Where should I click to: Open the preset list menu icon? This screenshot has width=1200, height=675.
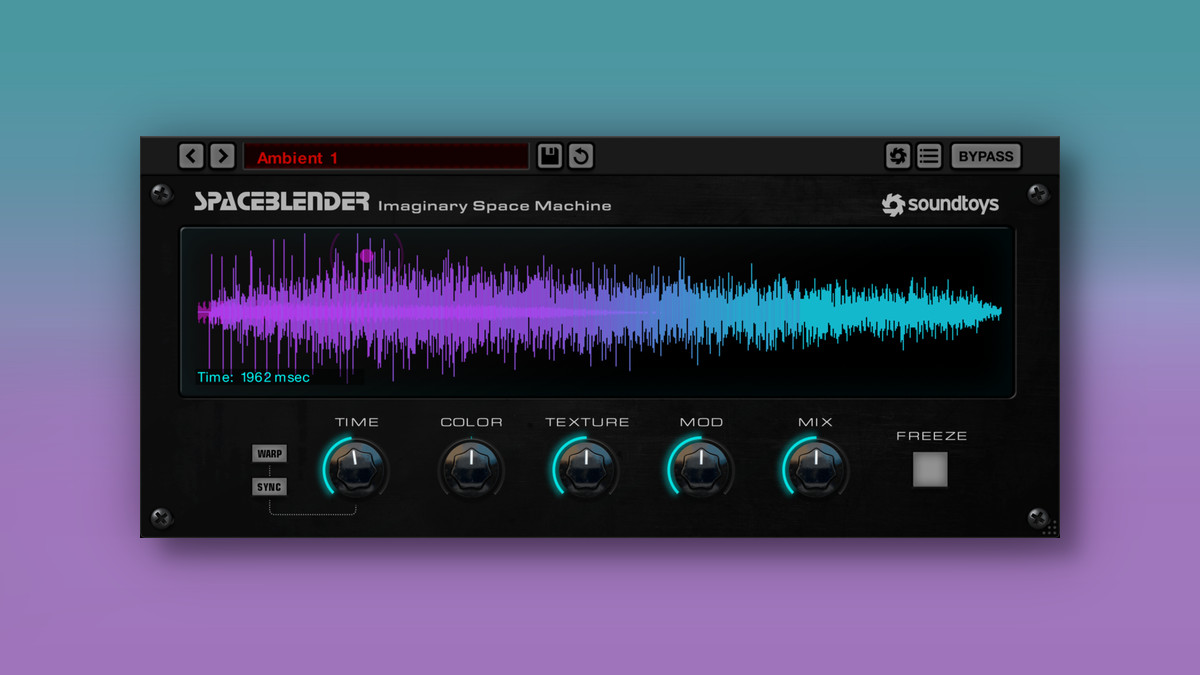(x=929, y=156)
